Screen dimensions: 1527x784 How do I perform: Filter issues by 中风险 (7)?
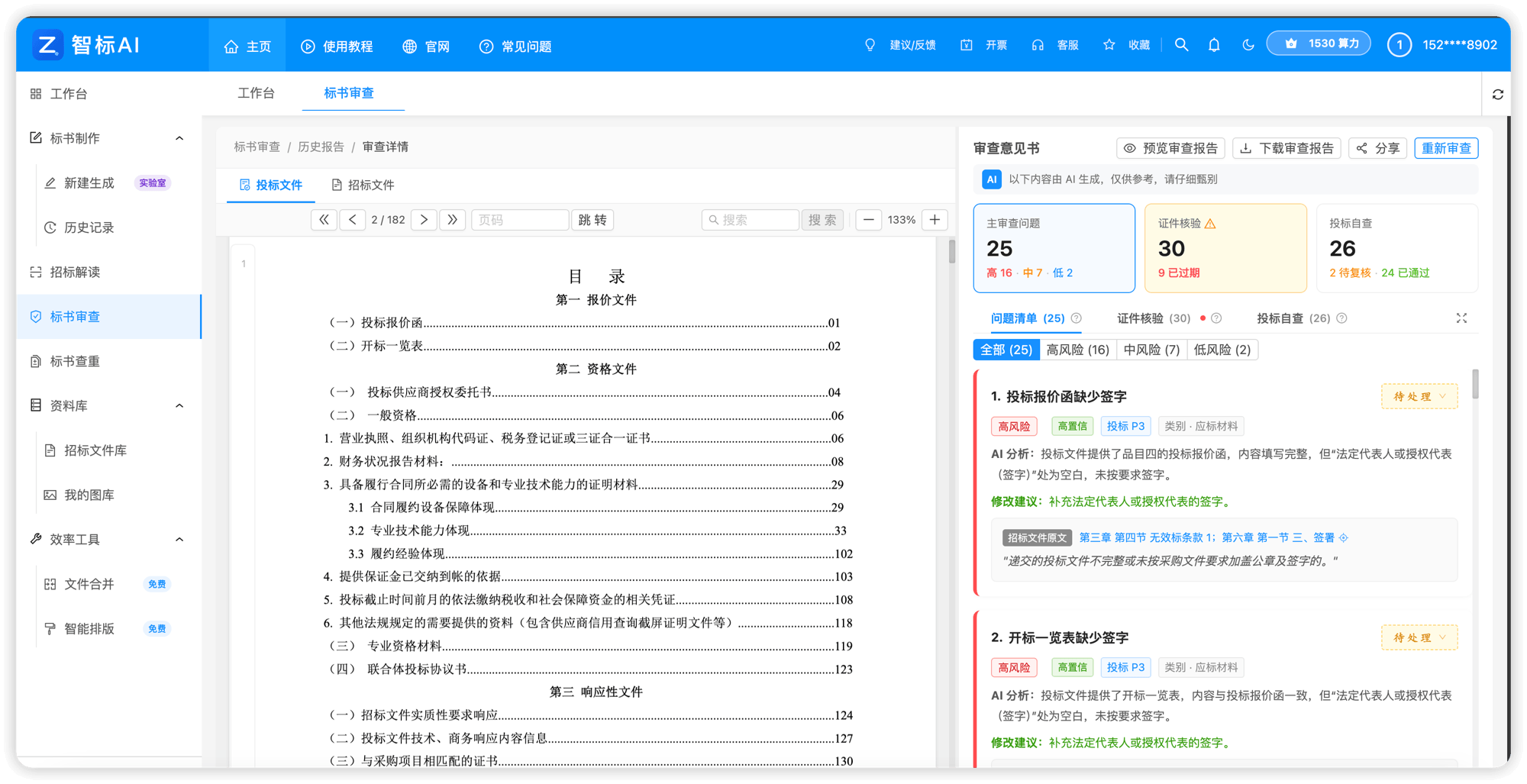coord(1151,350)
